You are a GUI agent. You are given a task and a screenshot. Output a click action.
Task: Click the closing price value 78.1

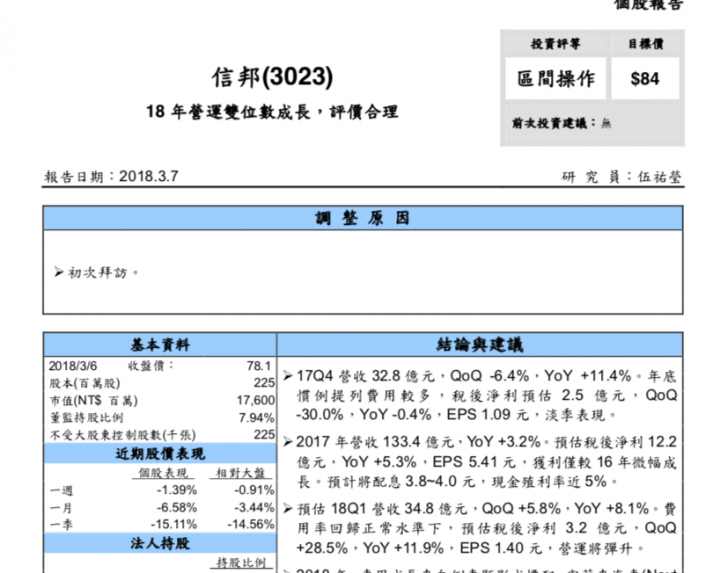click(259, 366)
